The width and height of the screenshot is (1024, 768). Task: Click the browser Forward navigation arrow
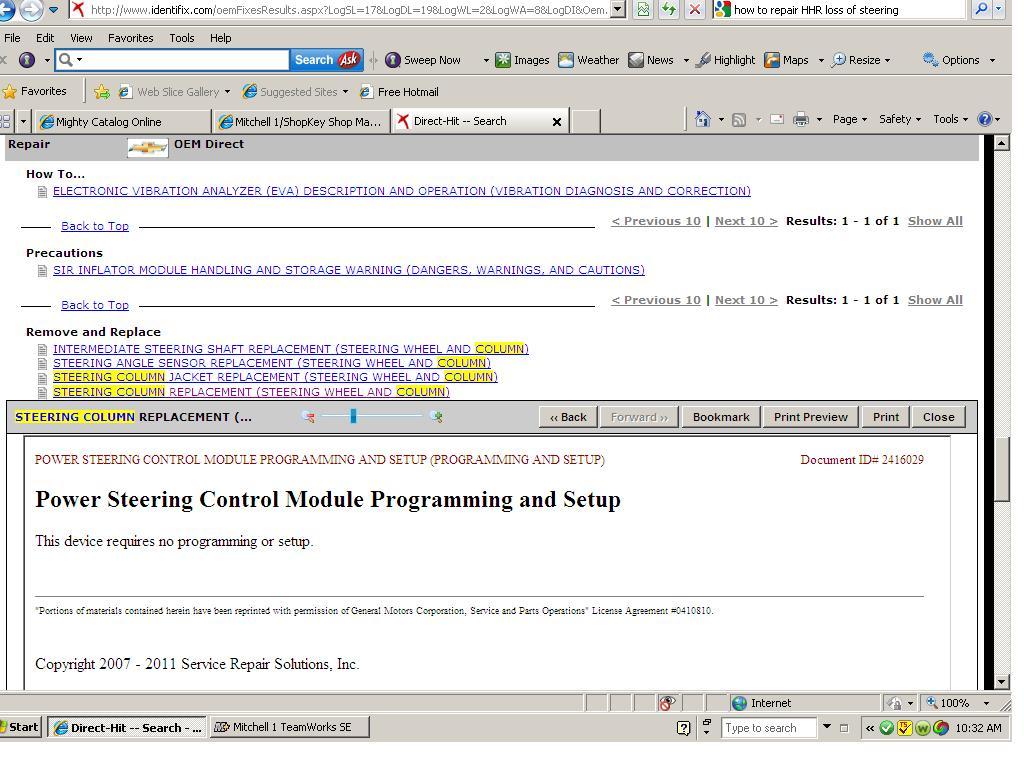tap(29, 9)
